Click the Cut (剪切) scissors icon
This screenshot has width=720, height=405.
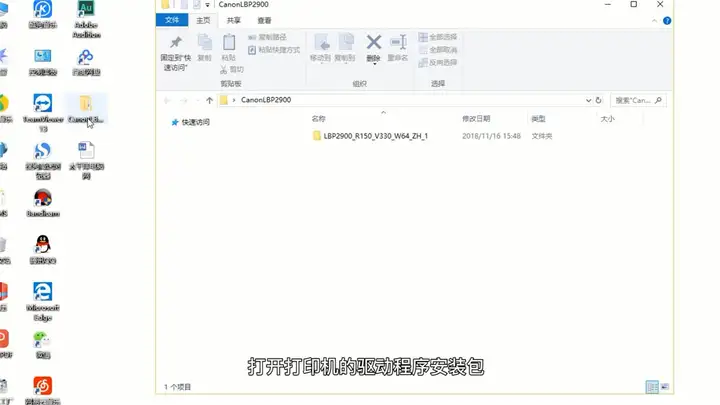(224, 70)
